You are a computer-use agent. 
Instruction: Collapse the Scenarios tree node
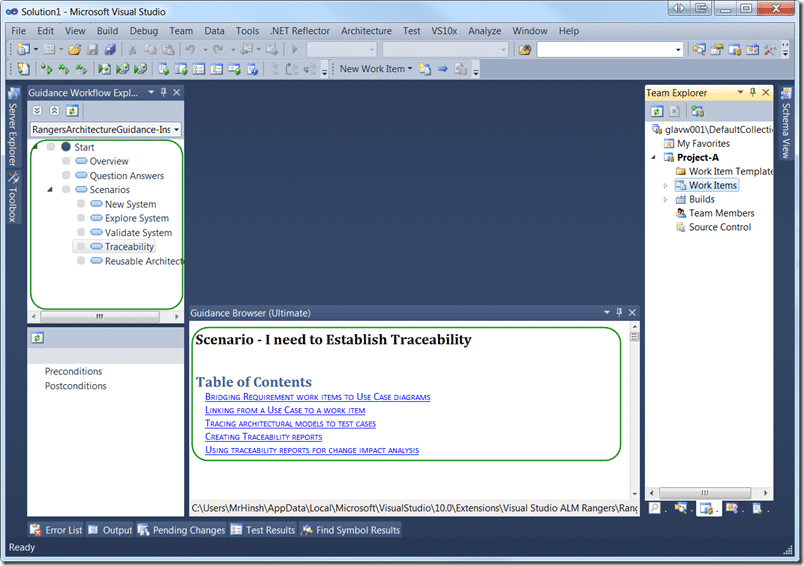[50, 190]
